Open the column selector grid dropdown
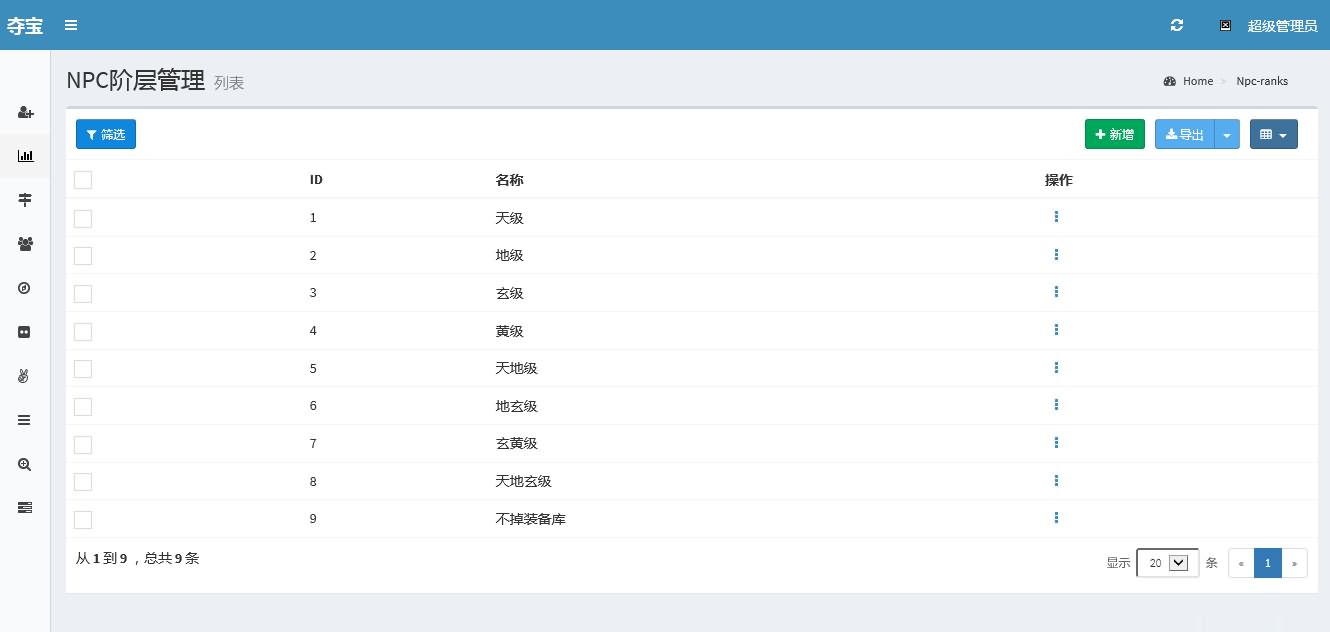The image size is (1330, 632). (x=1273, y=134)
